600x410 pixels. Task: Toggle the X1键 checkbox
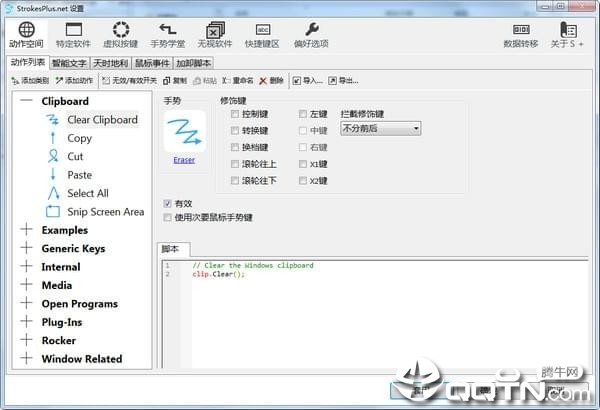coord(303,164)
